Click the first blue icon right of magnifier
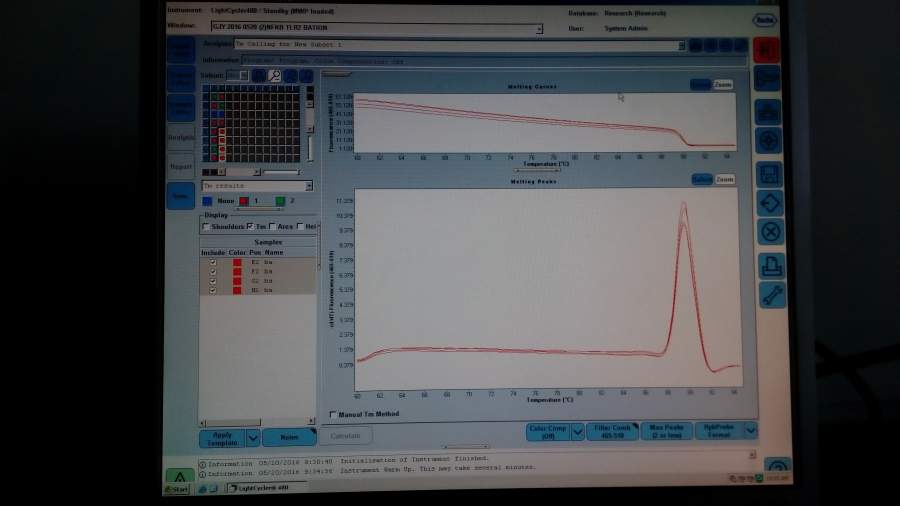Screen dimensions: 900x506 point(290,76)
